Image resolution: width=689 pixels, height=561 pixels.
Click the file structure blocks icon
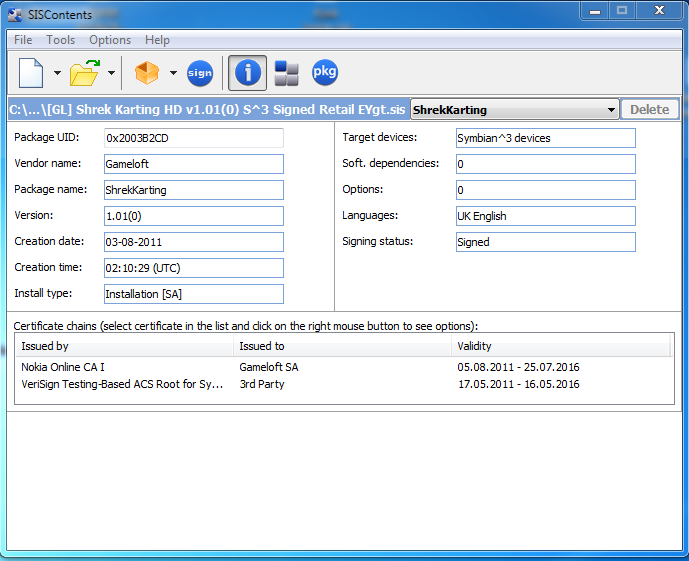286,73
